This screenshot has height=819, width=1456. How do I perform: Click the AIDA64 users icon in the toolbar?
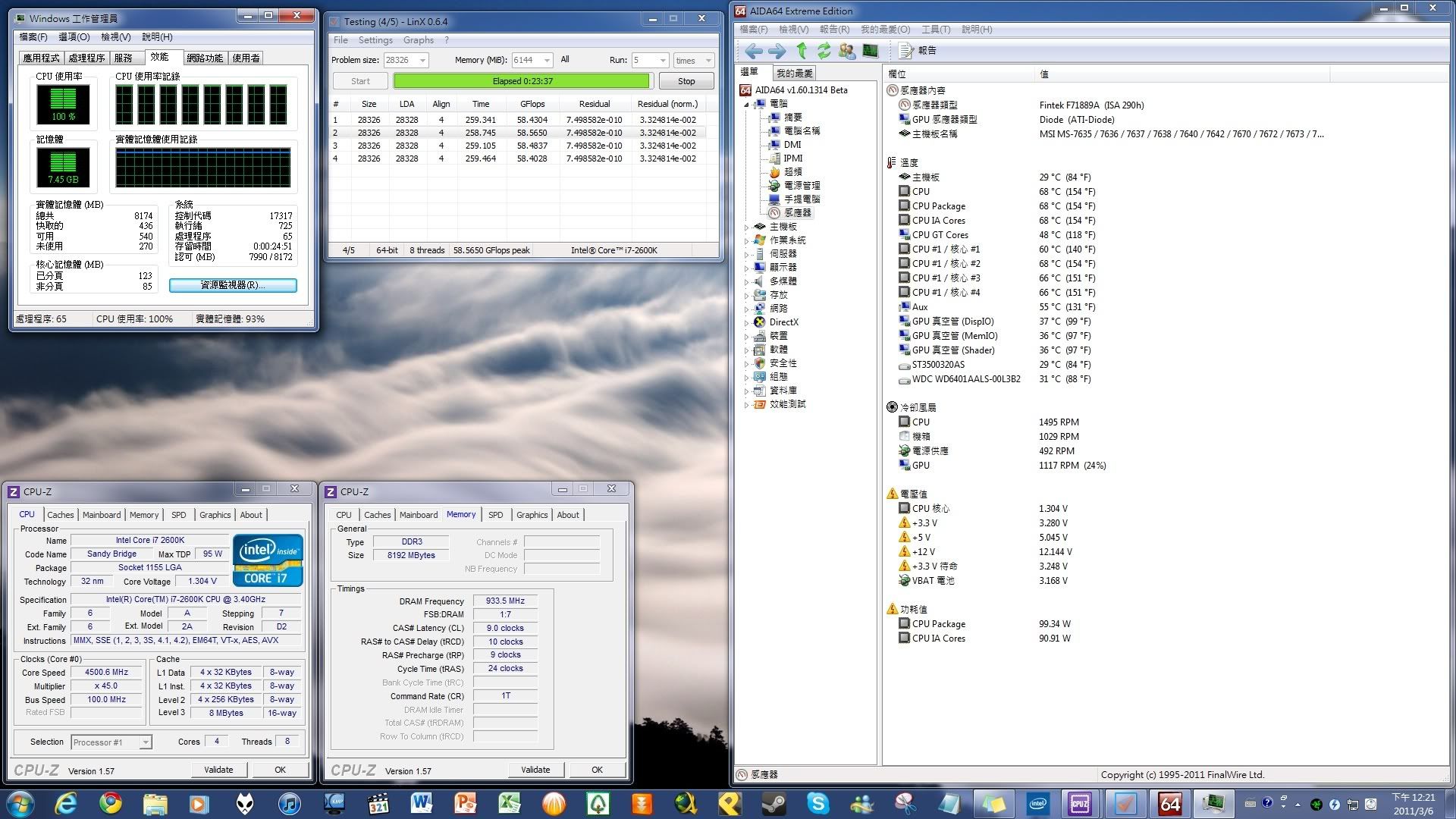(847, 51)
